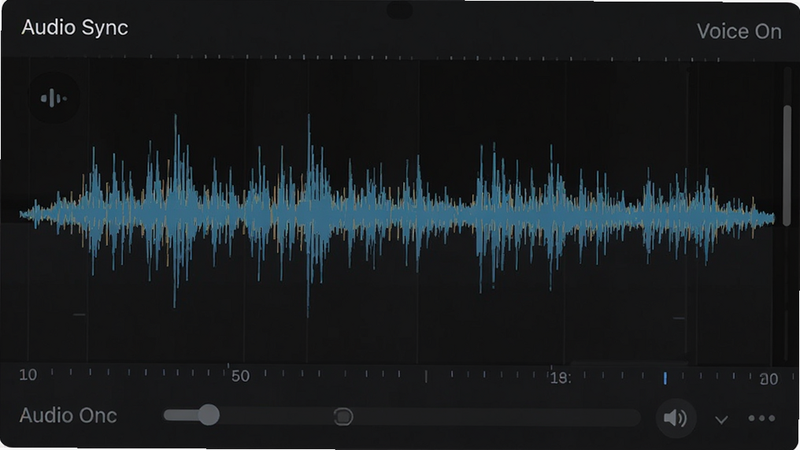Click the tallest waveform peak
The width and height of the screenshot is (800, 450).
click(x=308, y=214)
